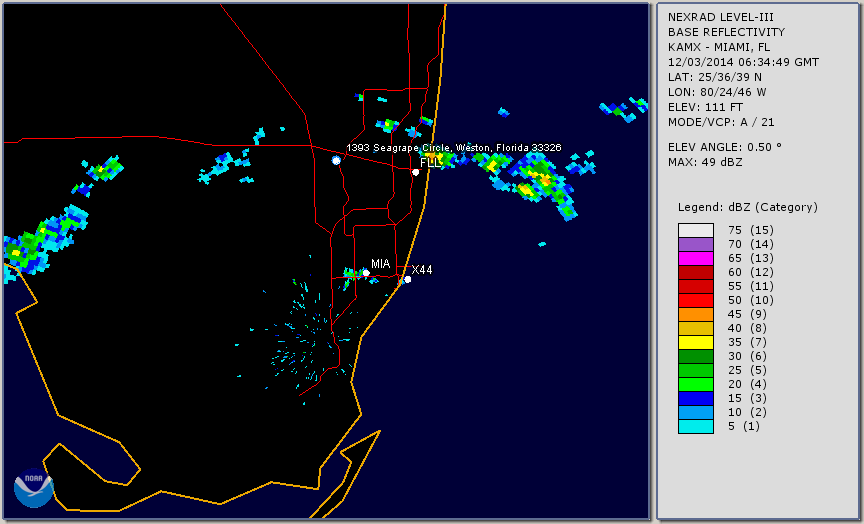The width and height of the screenshot is (864, 524).
Task: Click the '1393 Seagrape Circle, Weston' address label
Action: point(453,148)
